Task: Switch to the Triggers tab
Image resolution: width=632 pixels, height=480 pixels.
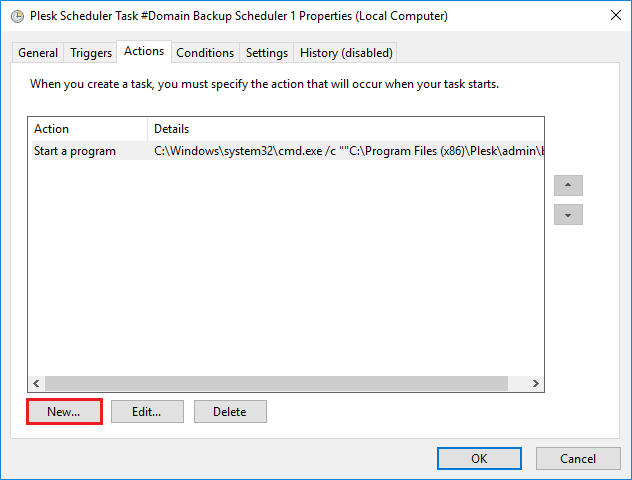Action: [91, 53]
